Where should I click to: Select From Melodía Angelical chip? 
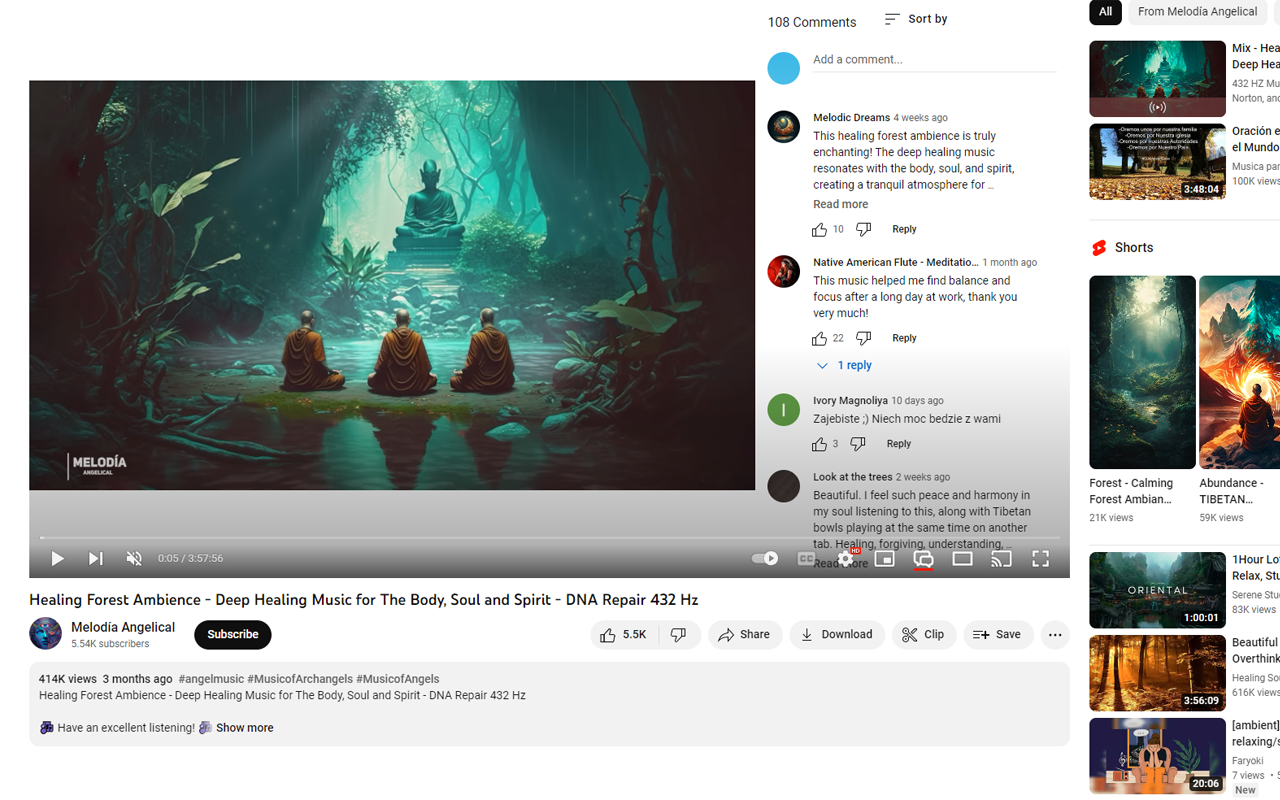coord(1197,12)
